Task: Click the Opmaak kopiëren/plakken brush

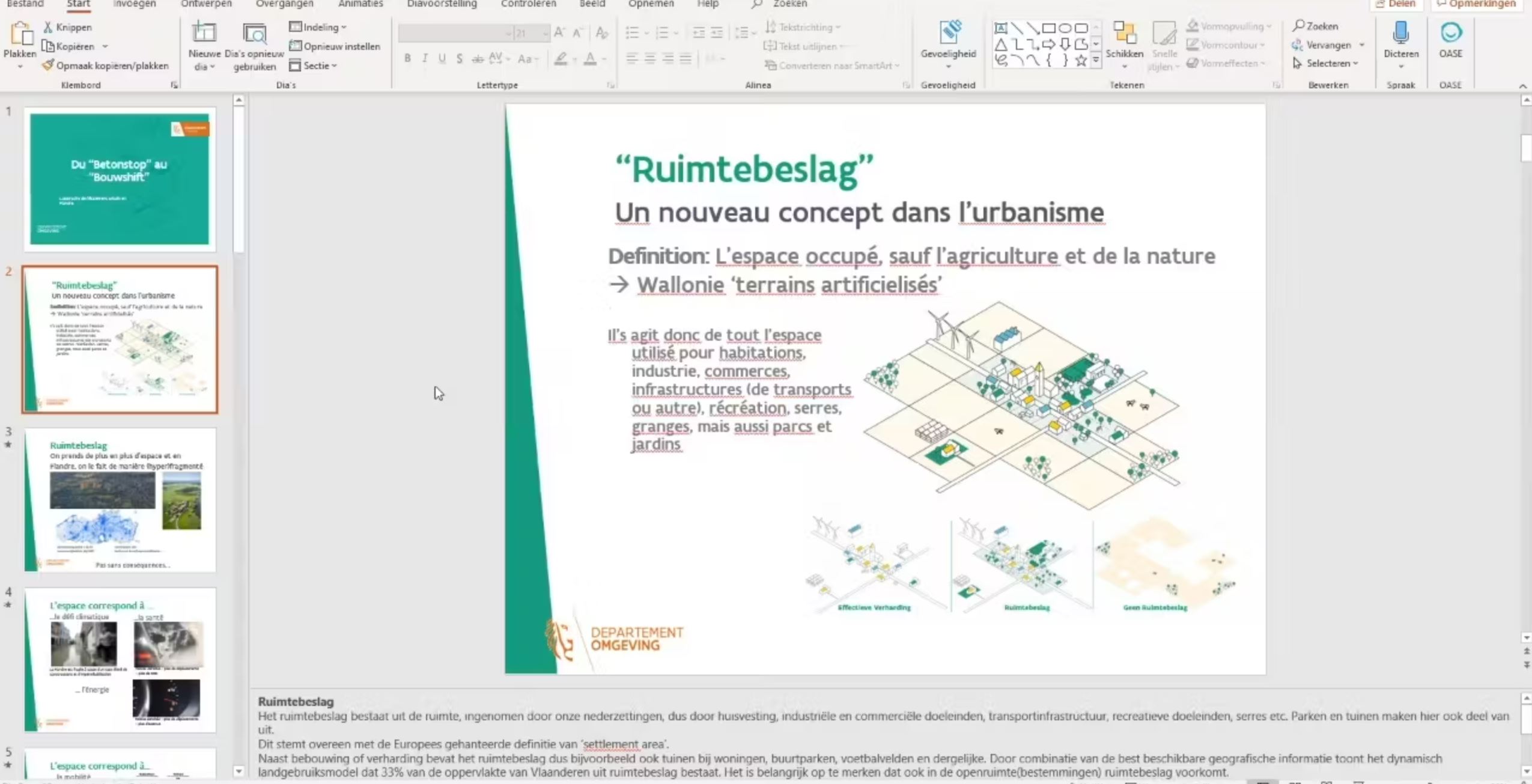Action: click(x=48, y=65)
